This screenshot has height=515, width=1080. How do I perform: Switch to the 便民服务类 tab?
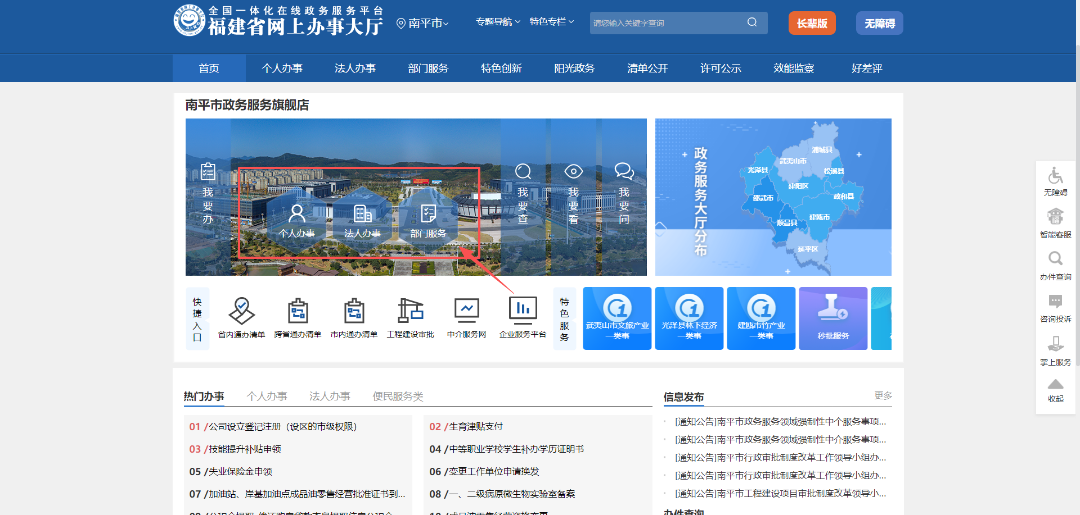coord(398,396)
